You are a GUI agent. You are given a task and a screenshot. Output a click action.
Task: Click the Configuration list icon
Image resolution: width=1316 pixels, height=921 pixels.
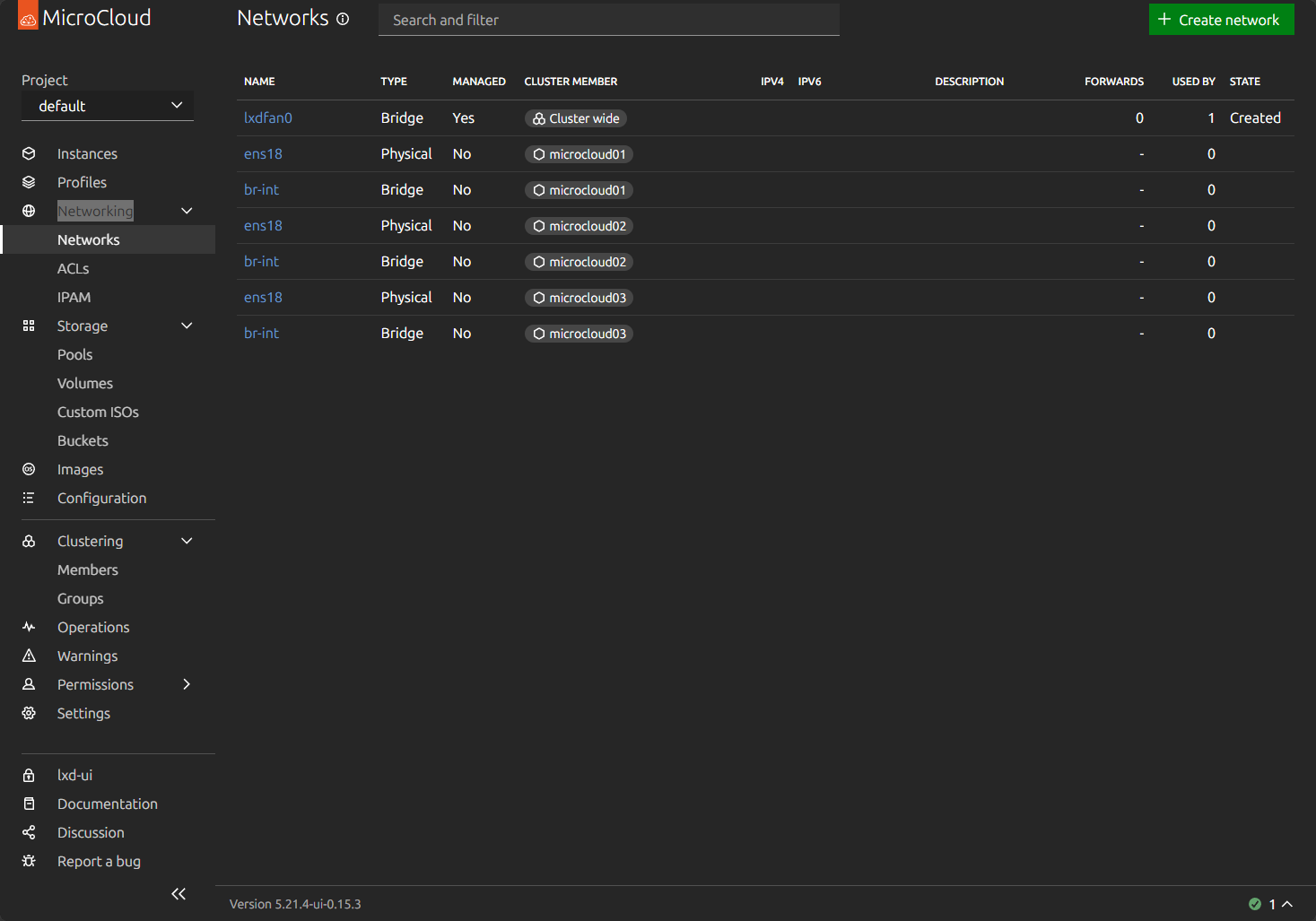coord(29,498)
